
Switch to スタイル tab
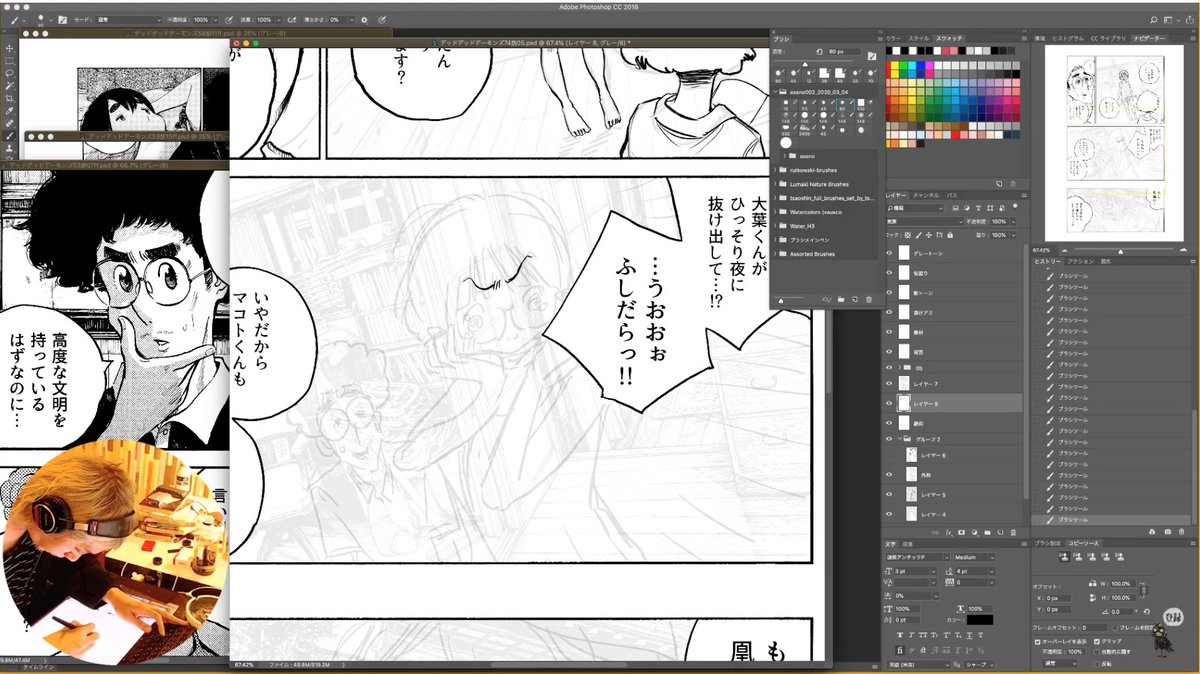click(x=919, y=38)
